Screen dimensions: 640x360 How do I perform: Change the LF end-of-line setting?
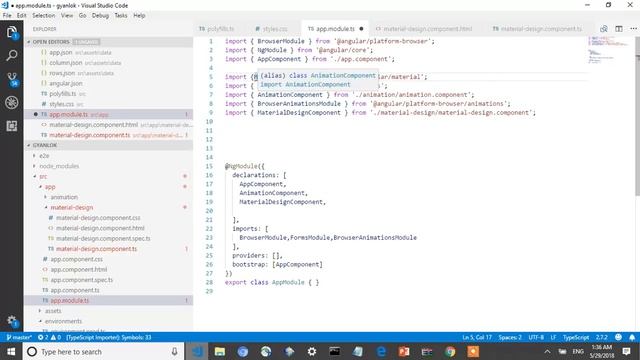pyautogui.click(x=553, y=337)
